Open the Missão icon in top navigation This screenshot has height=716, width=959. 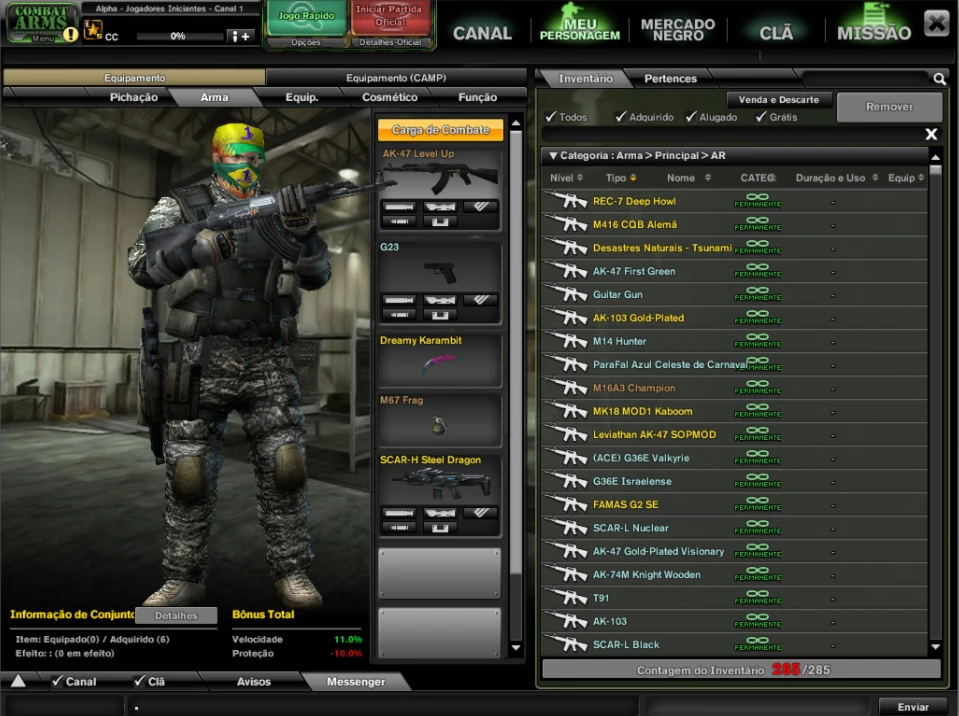[x=874, y=24]
